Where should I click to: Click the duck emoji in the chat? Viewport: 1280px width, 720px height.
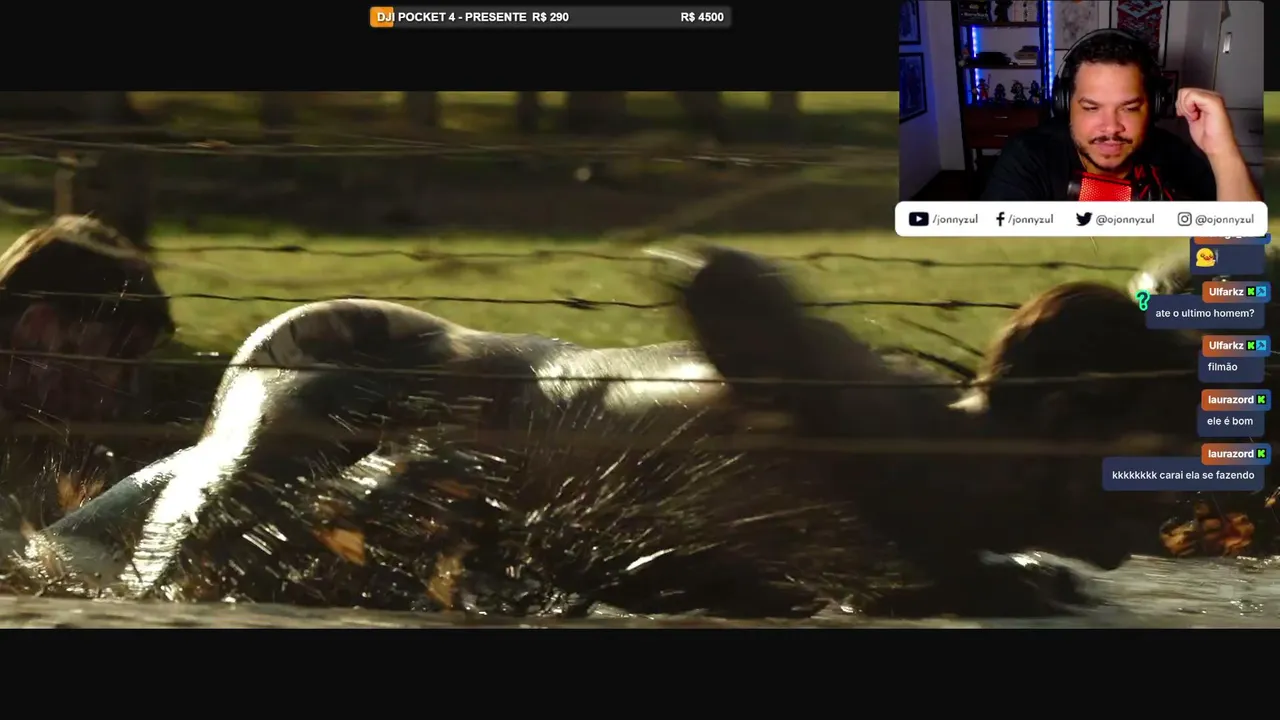point(1206,257)
